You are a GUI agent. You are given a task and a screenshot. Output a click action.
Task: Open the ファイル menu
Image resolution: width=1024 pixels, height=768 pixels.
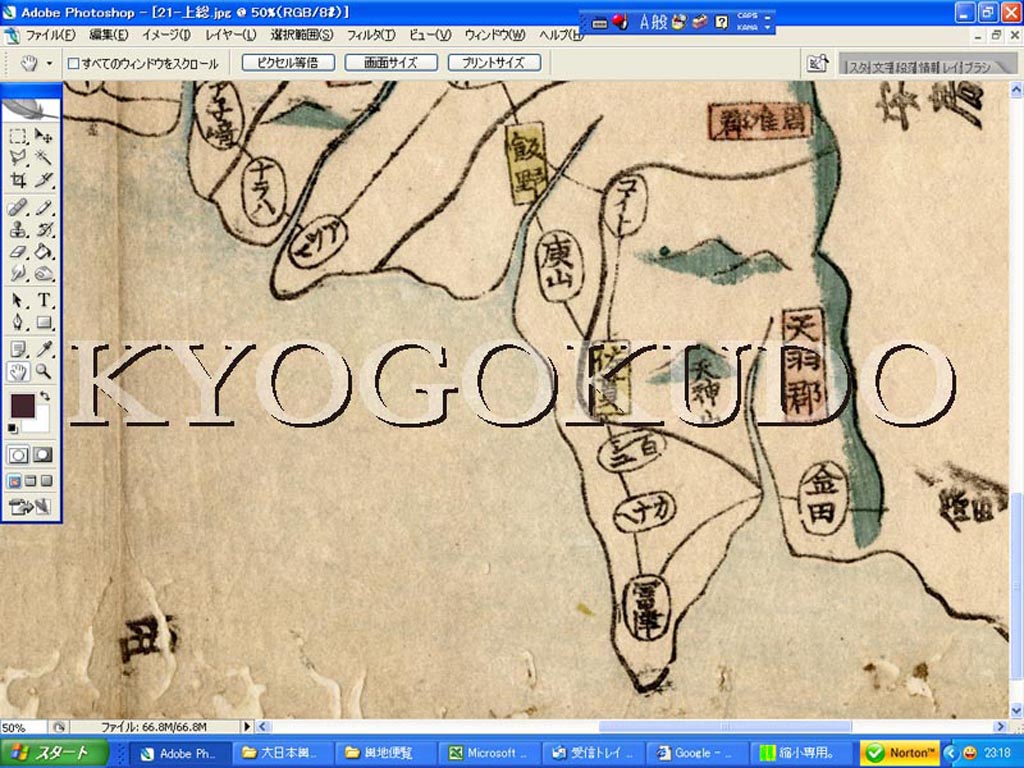click(x=50, y=35)
